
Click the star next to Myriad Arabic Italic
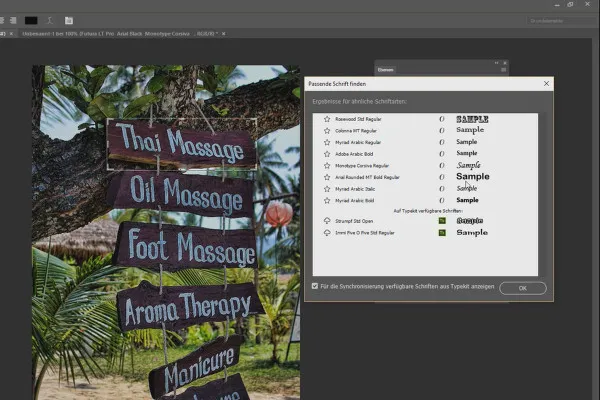tap(327, 189)
